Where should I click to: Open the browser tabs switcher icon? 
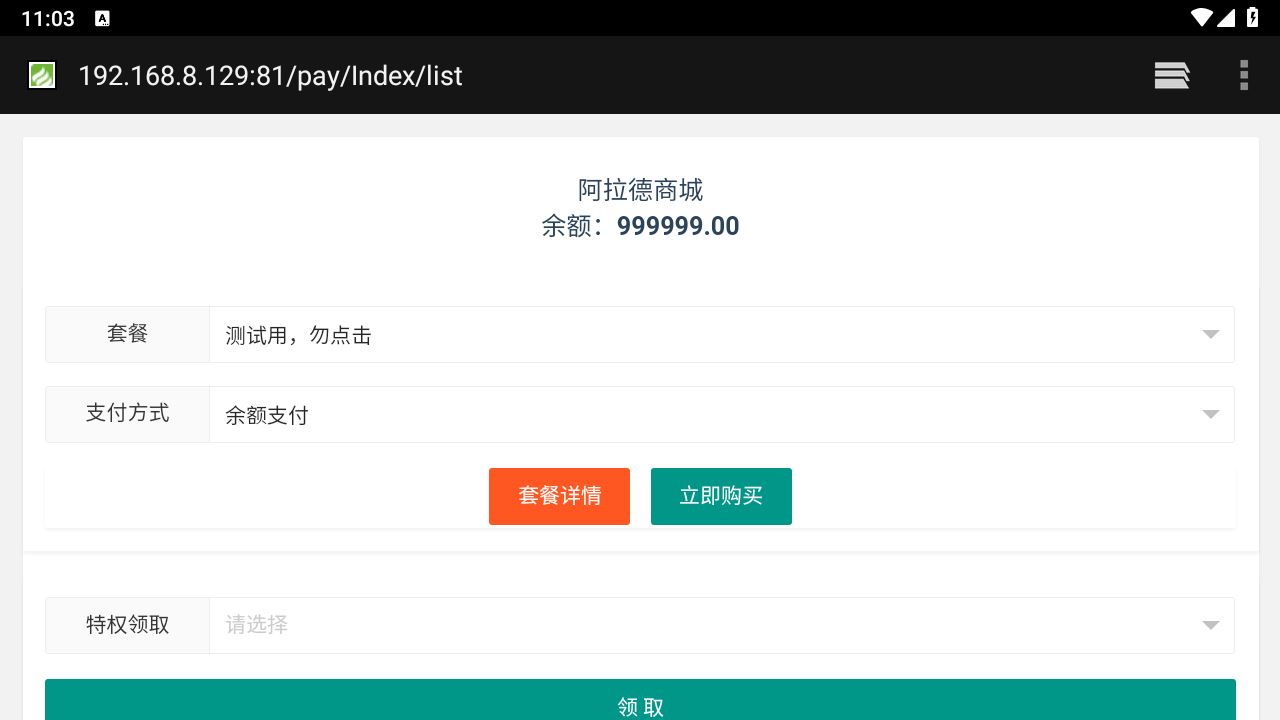click(1171, 76)
